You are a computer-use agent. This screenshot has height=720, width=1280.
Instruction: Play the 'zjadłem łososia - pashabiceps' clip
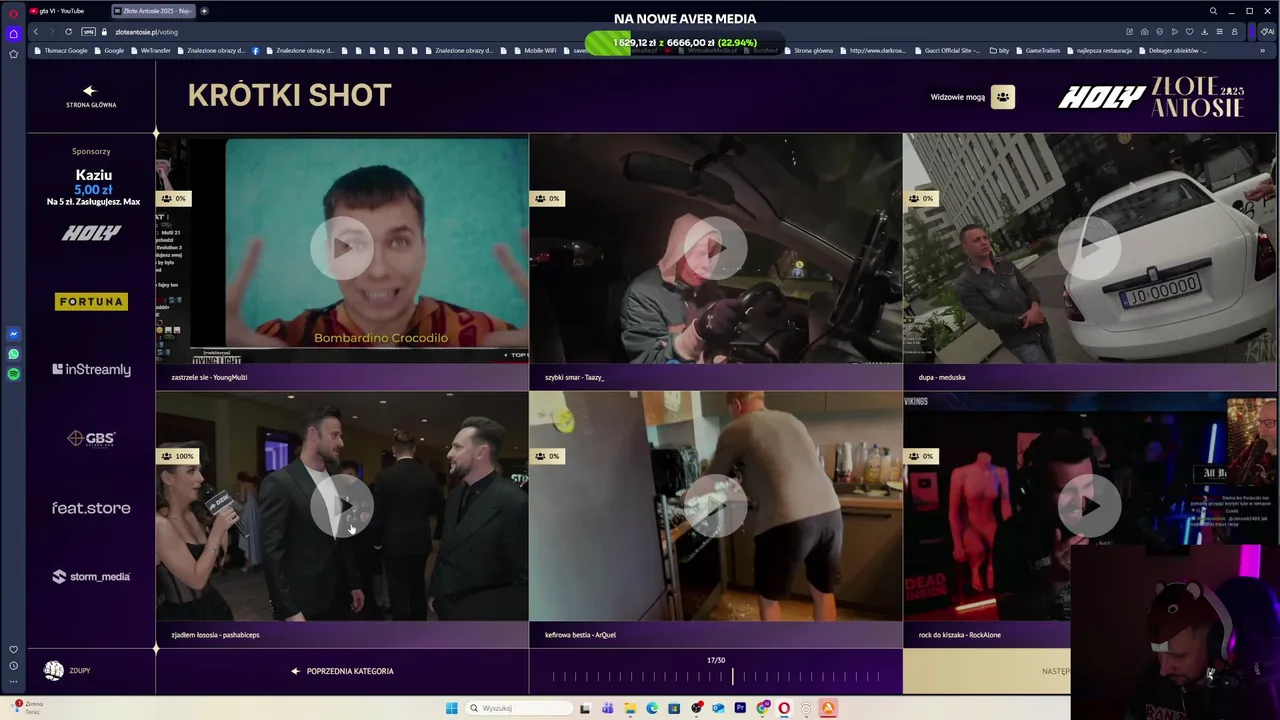[x=342, y=505]
